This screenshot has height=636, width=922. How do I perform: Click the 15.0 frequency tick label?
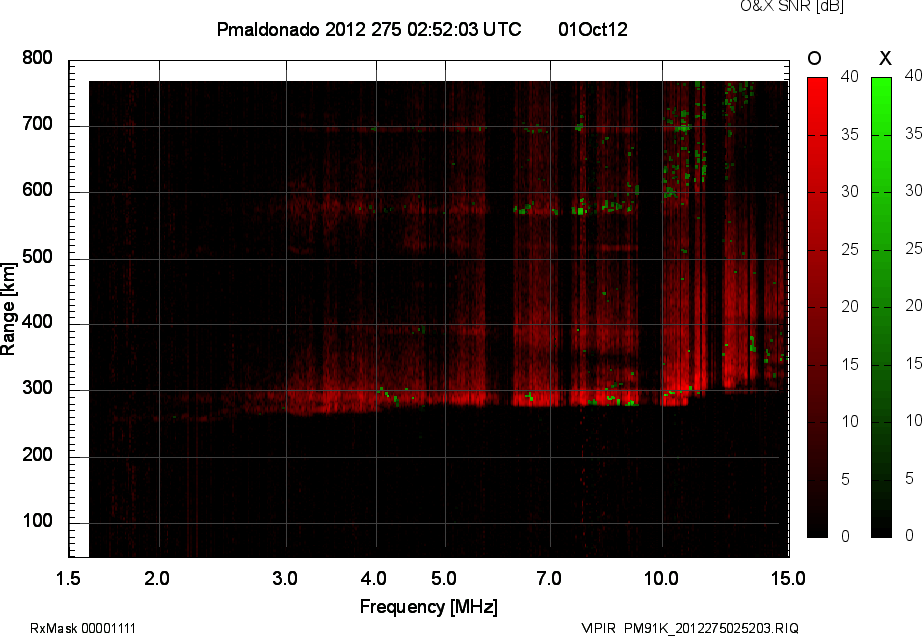[789, 578]
